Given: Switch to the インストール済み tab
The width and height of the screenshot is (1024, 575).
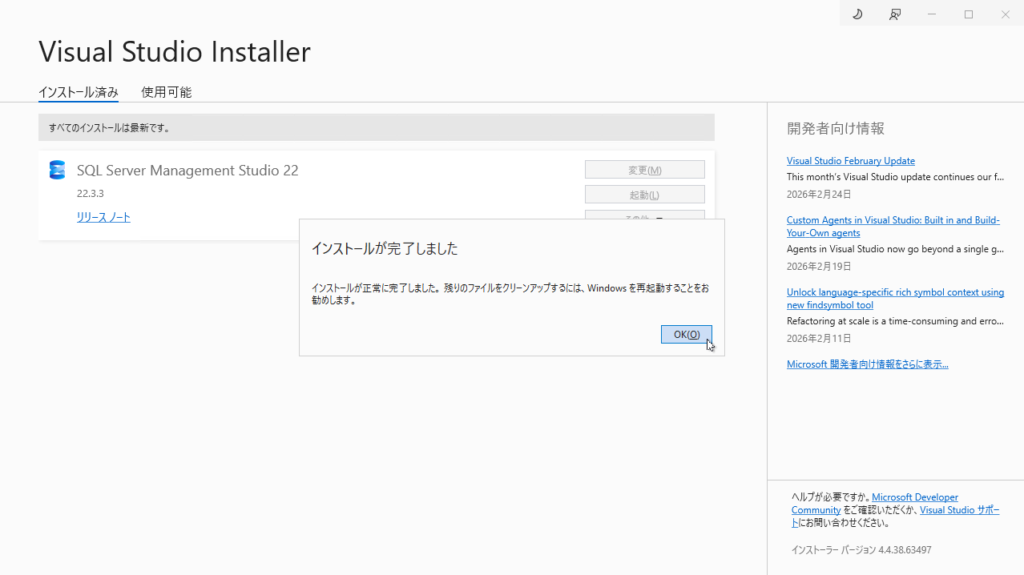Looking at the screenshot, I should [x=78, y=92].
